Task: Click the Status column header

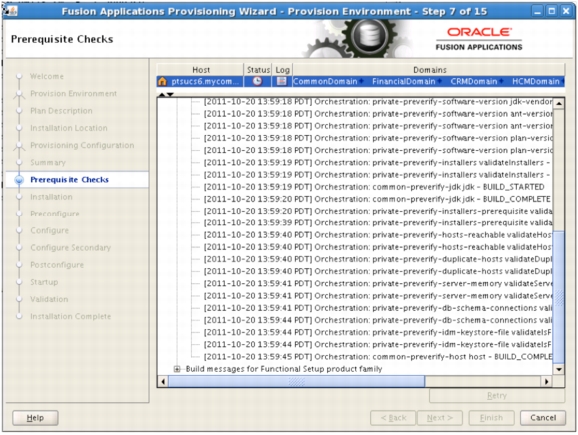Action: click(x=258, y=70)
